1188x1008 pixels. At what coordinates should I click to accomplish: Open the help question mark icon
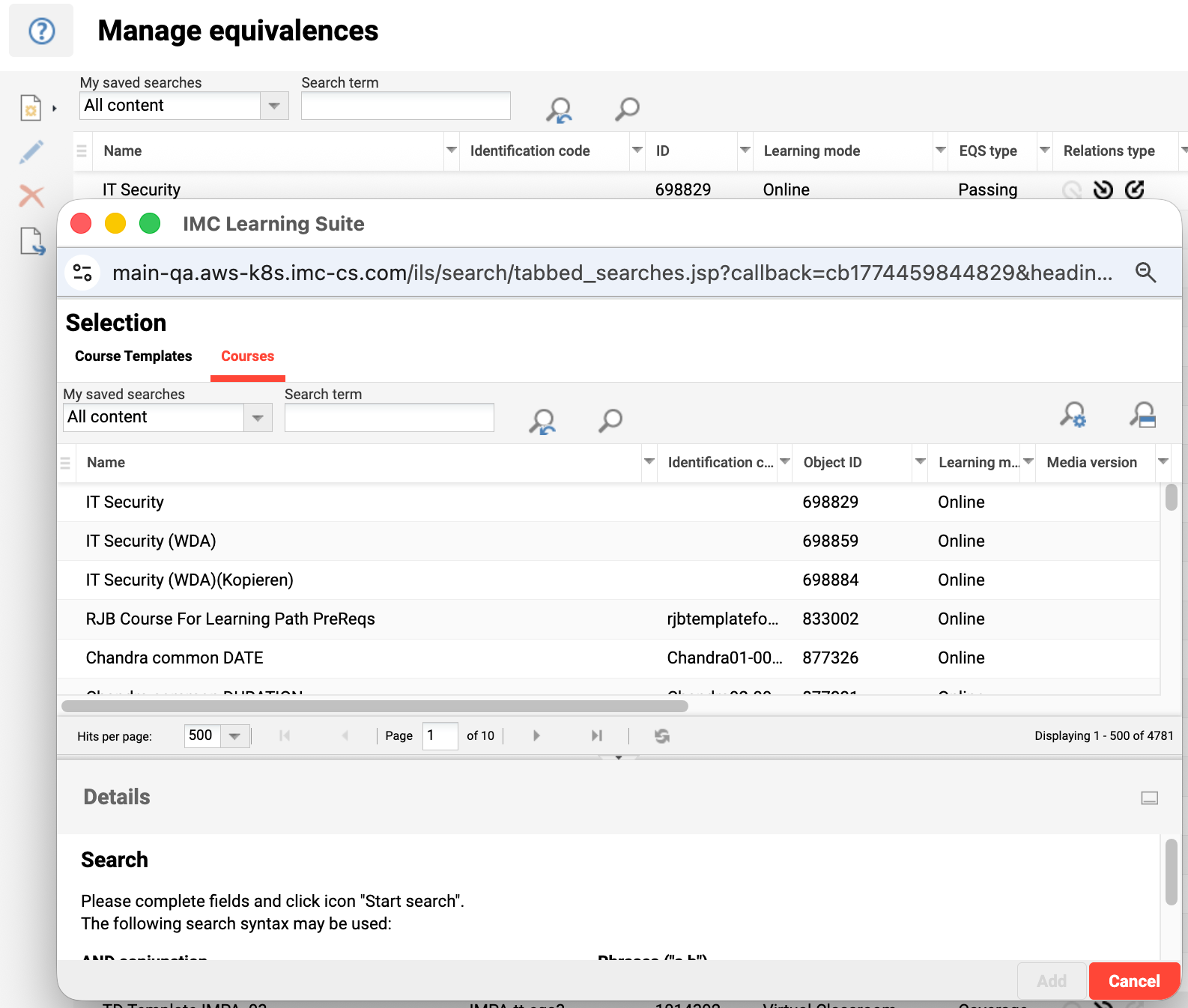[x=41, y=31]
